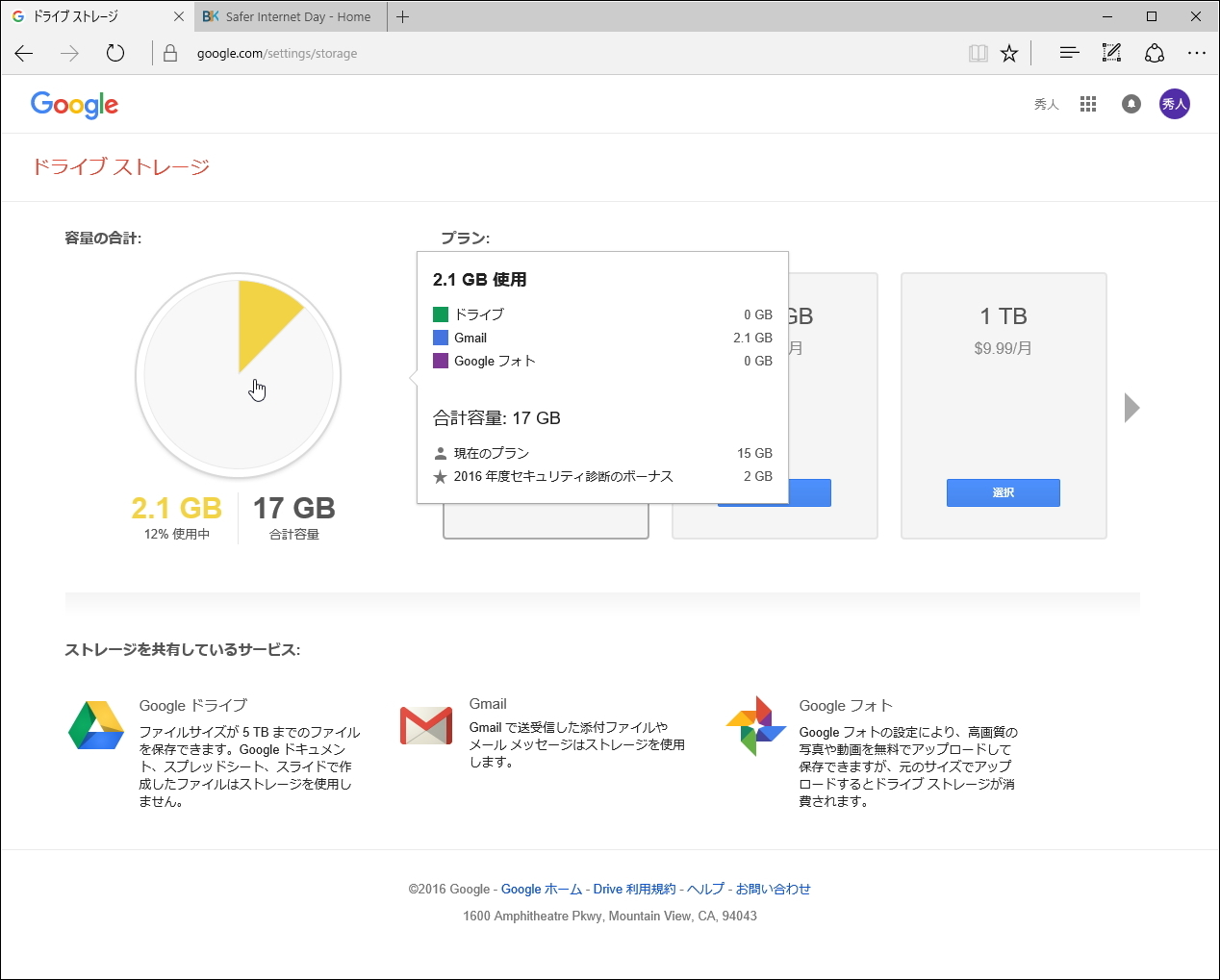Open the Edge more actions menu

pyautogui.click(x=1197, y=53)
